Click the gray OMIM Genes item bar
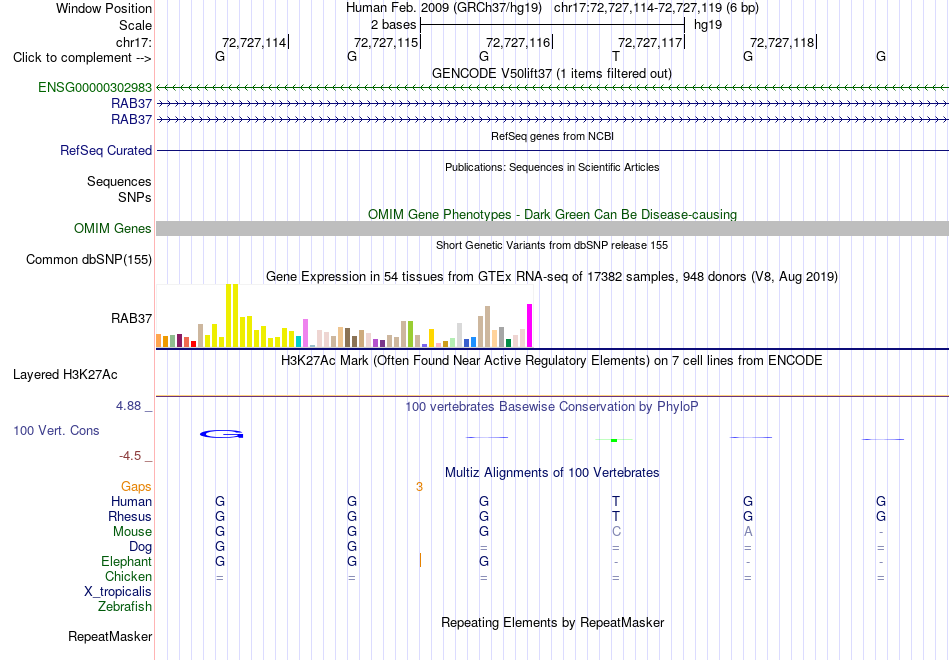 [553, 228]
